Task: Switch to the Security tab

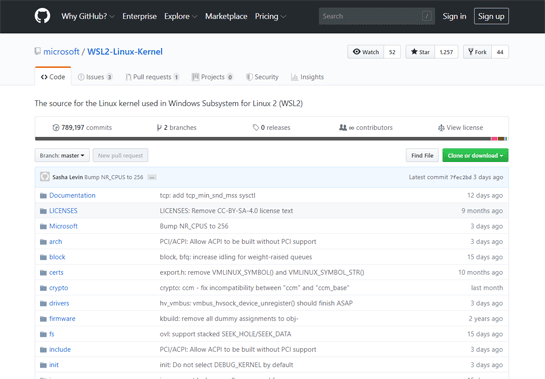Action: click(x=262, y=77)
